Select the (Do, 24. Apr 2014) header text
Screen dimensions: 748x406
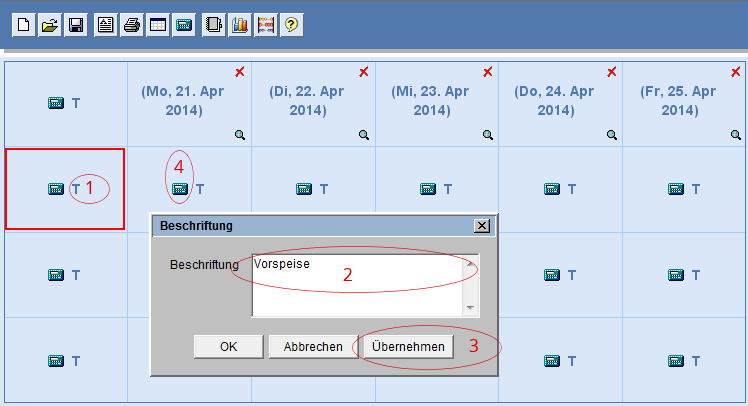(x=556, y=101)
